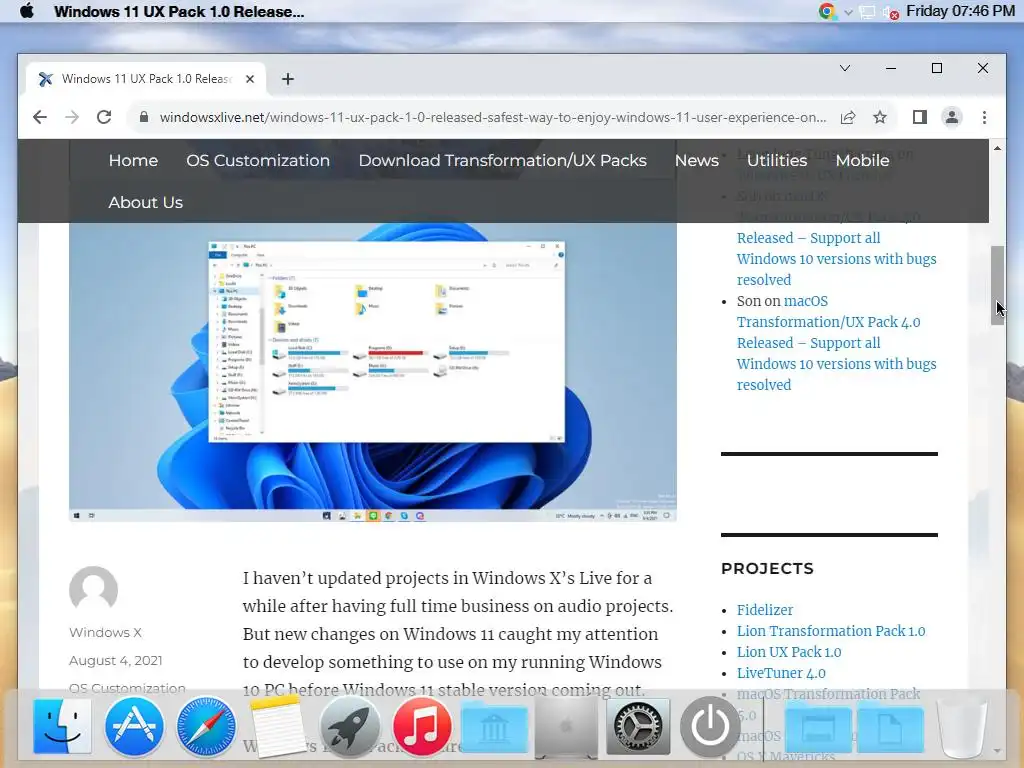Reload the page with the refresh icon
The height and width of the screenshot is (768, 1024).
click(104, 118)
